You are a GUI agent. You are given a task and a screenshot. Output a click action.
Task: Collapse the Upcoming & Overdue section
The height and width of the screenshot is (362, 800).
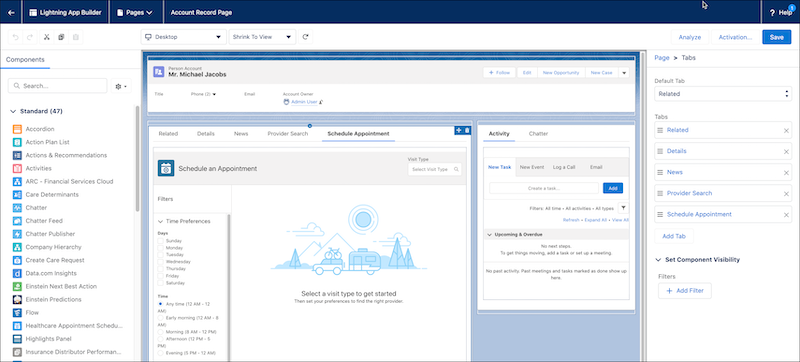[x=488, y=235]
